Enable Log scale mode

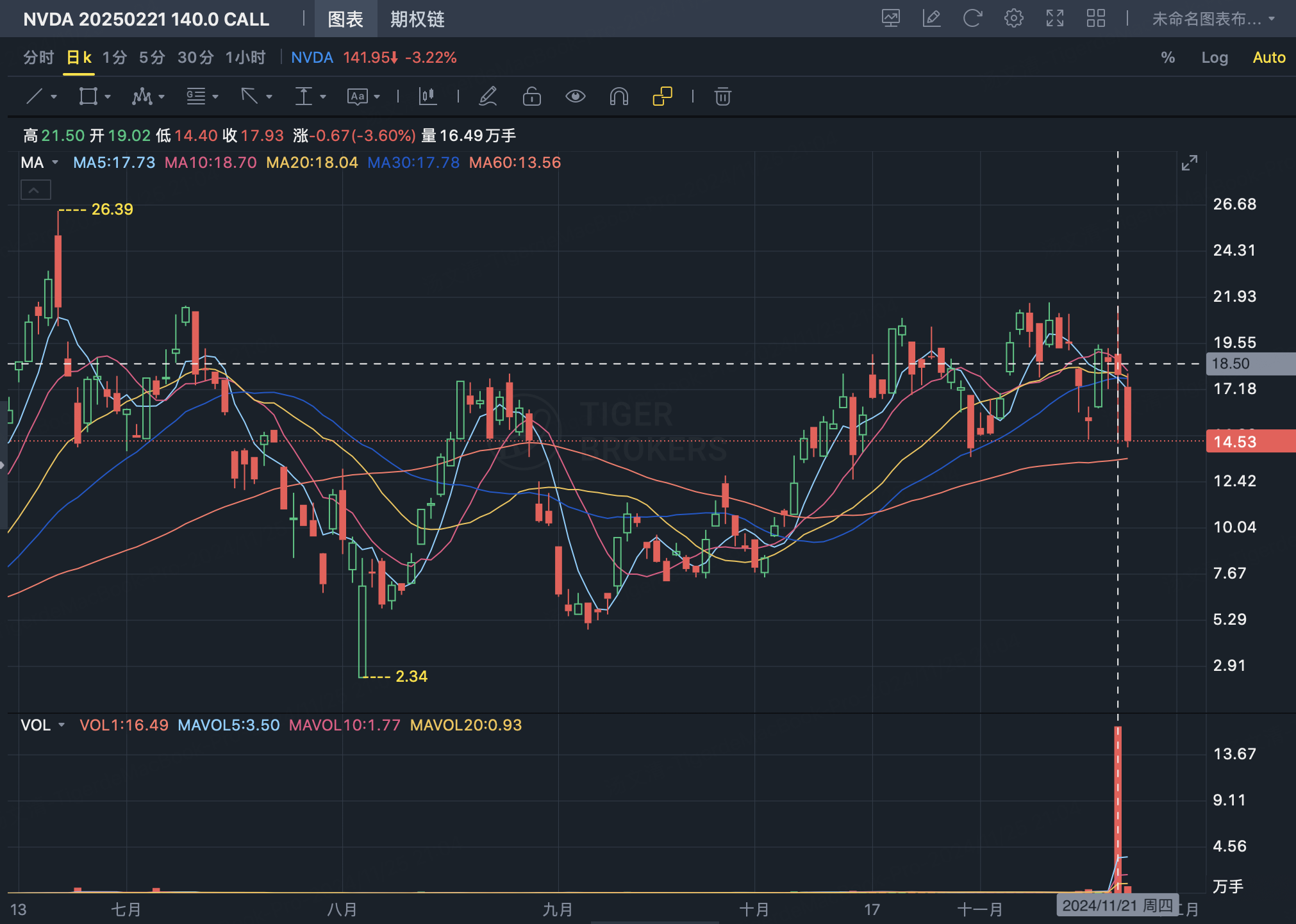click(x=1214, y=58)
